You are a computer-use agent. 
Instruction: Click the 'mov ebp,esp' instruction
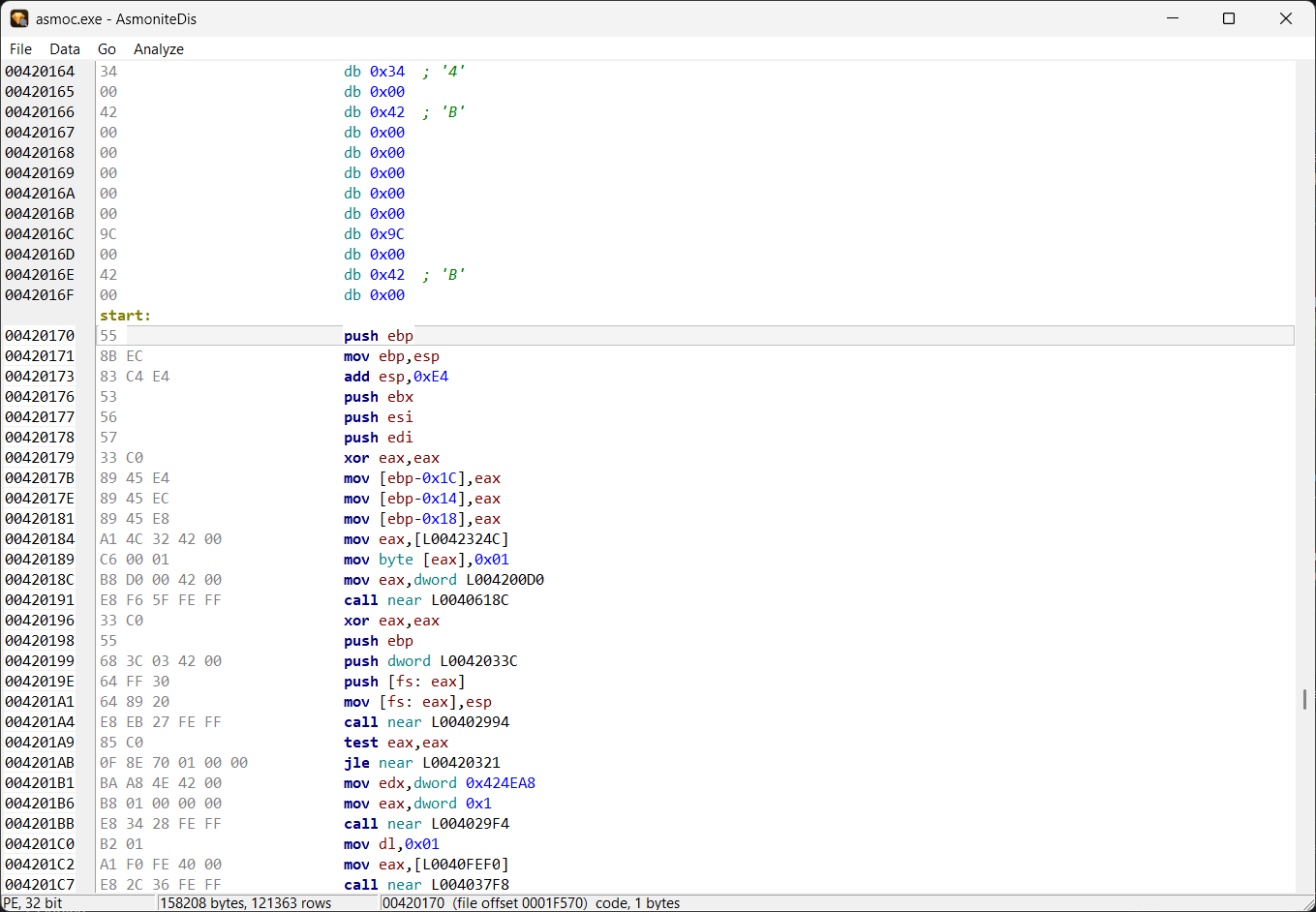coord(391,356)
